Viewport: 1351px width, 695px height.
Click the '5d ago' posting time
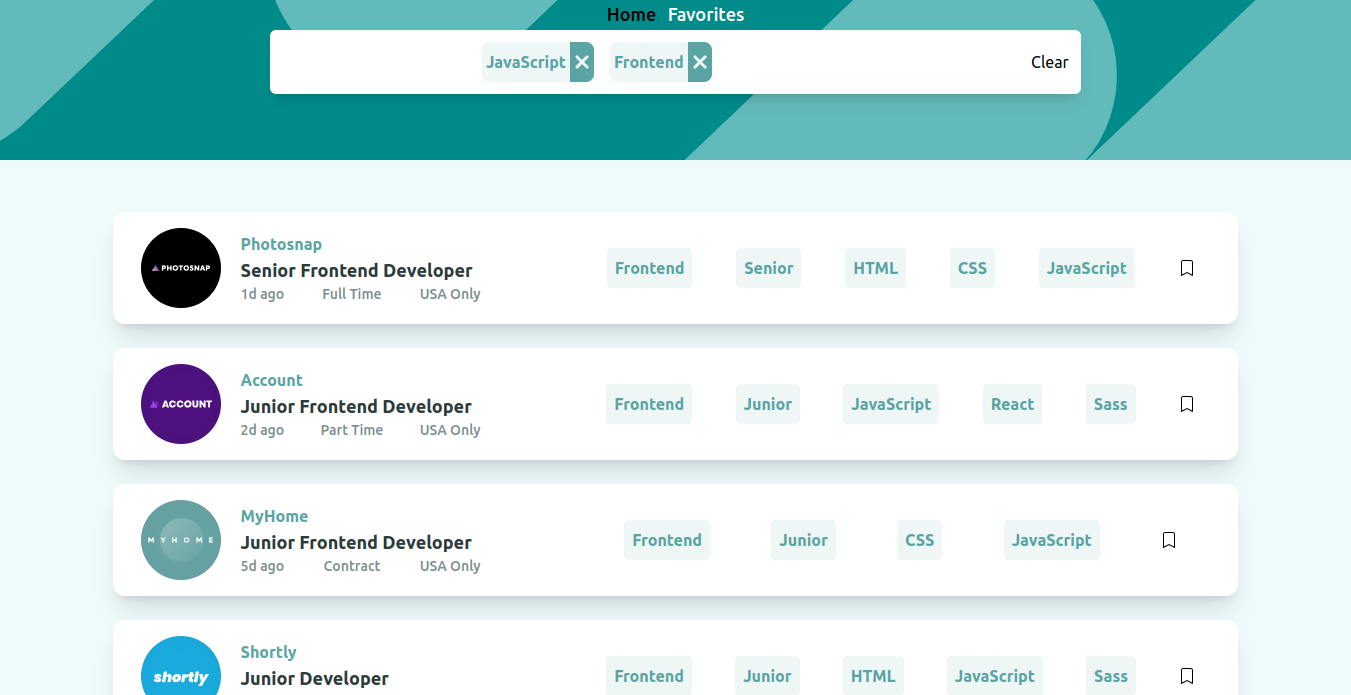coord(262,566)
